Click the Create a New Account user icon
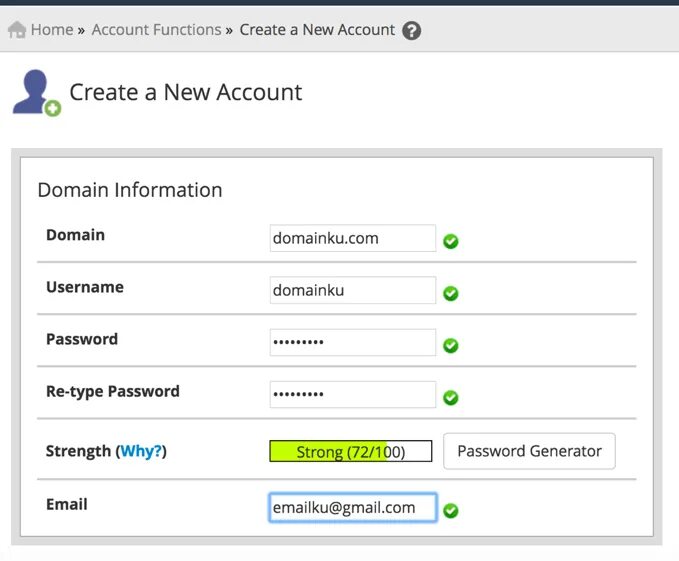This screenshot has height=561, width=679. (35, 93)
